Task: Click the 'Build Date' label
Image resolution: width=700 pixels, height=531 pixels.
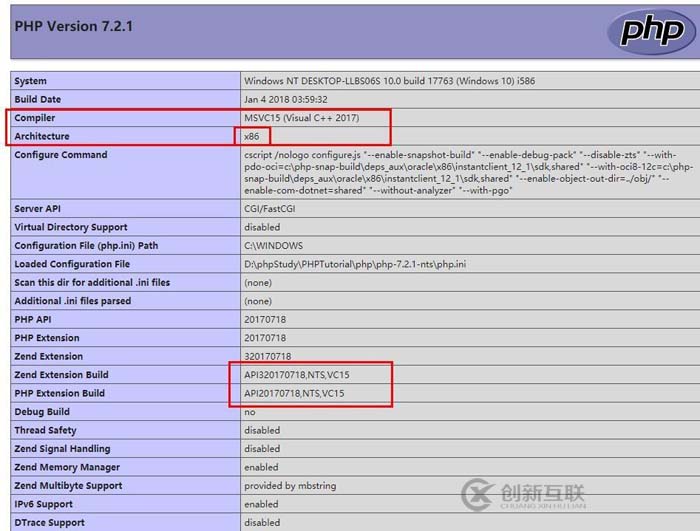Action: 38,99
